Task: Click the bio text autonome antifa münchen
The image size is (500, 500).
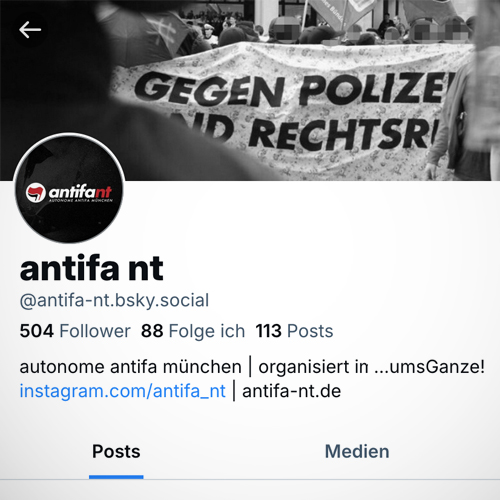Action: 131,367
